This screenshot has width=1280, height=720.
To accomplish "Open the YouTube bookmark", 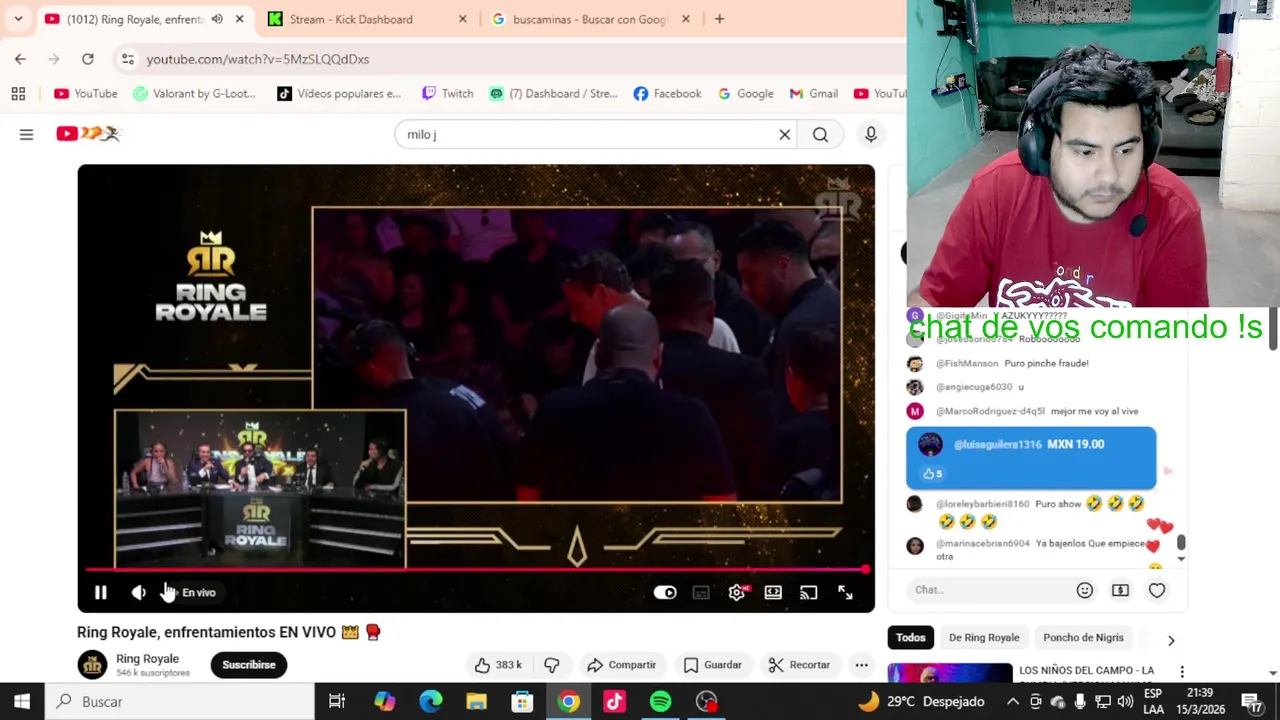I will [86, 94].
